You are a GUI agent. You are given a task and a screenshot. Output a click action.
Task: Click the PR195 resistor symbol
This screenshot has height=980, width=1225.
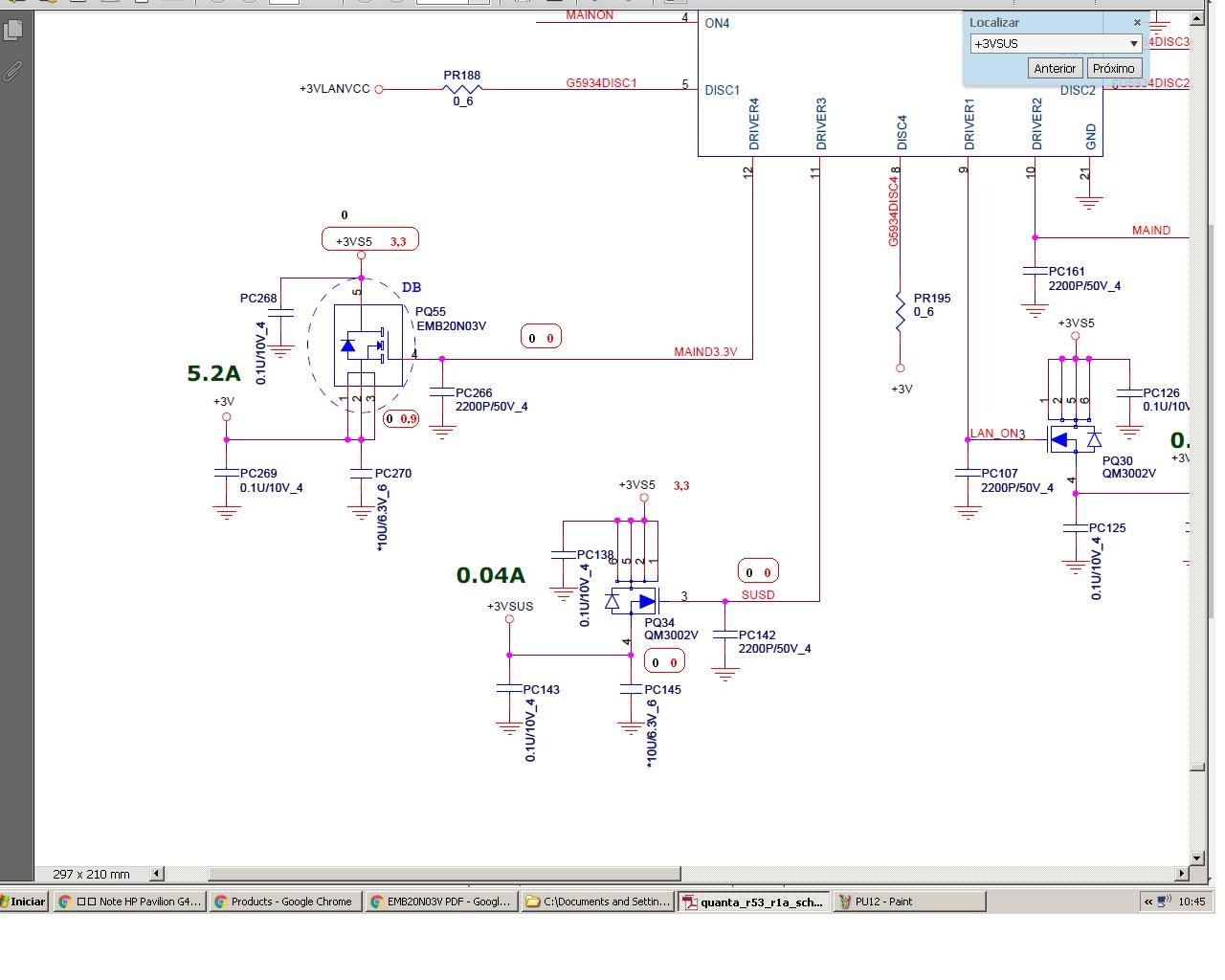900,313
